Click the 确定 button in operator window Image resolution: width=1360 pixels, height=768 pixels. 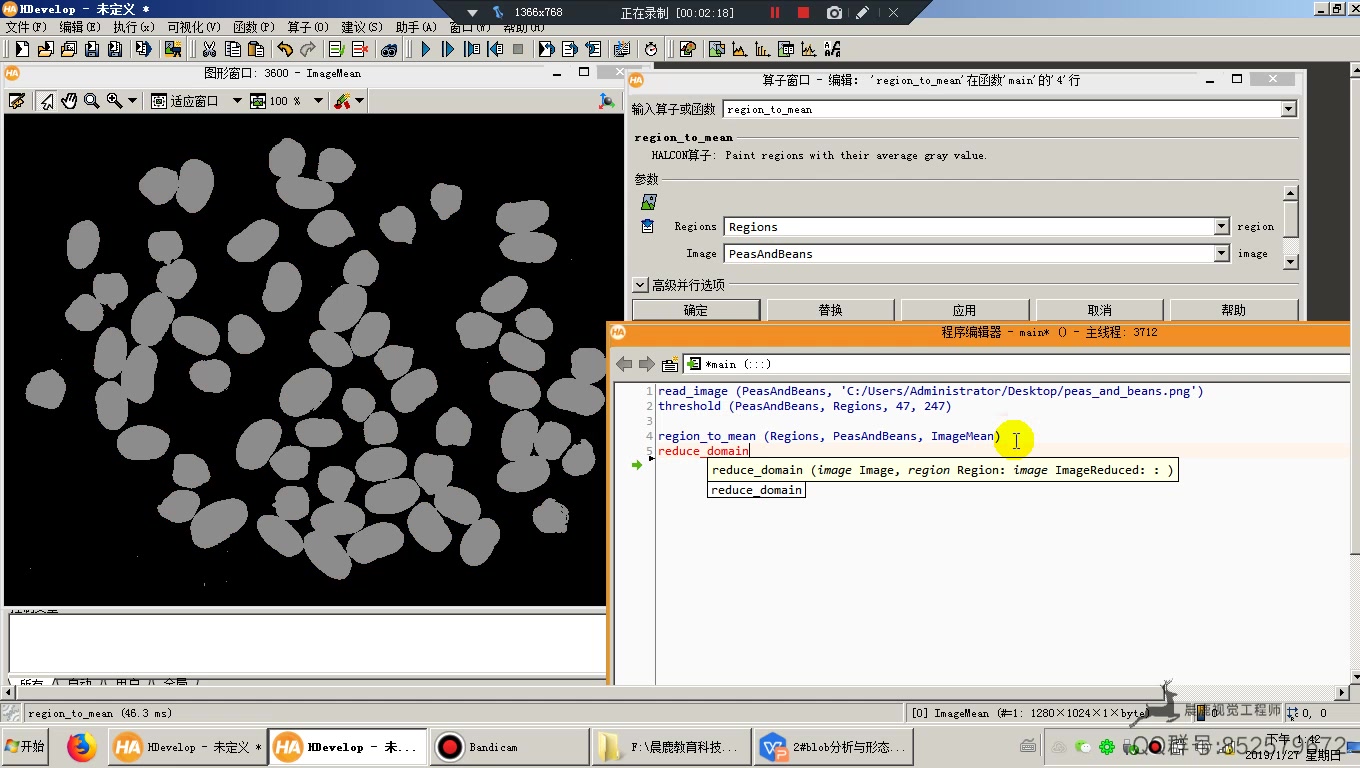tap(695, 310)
